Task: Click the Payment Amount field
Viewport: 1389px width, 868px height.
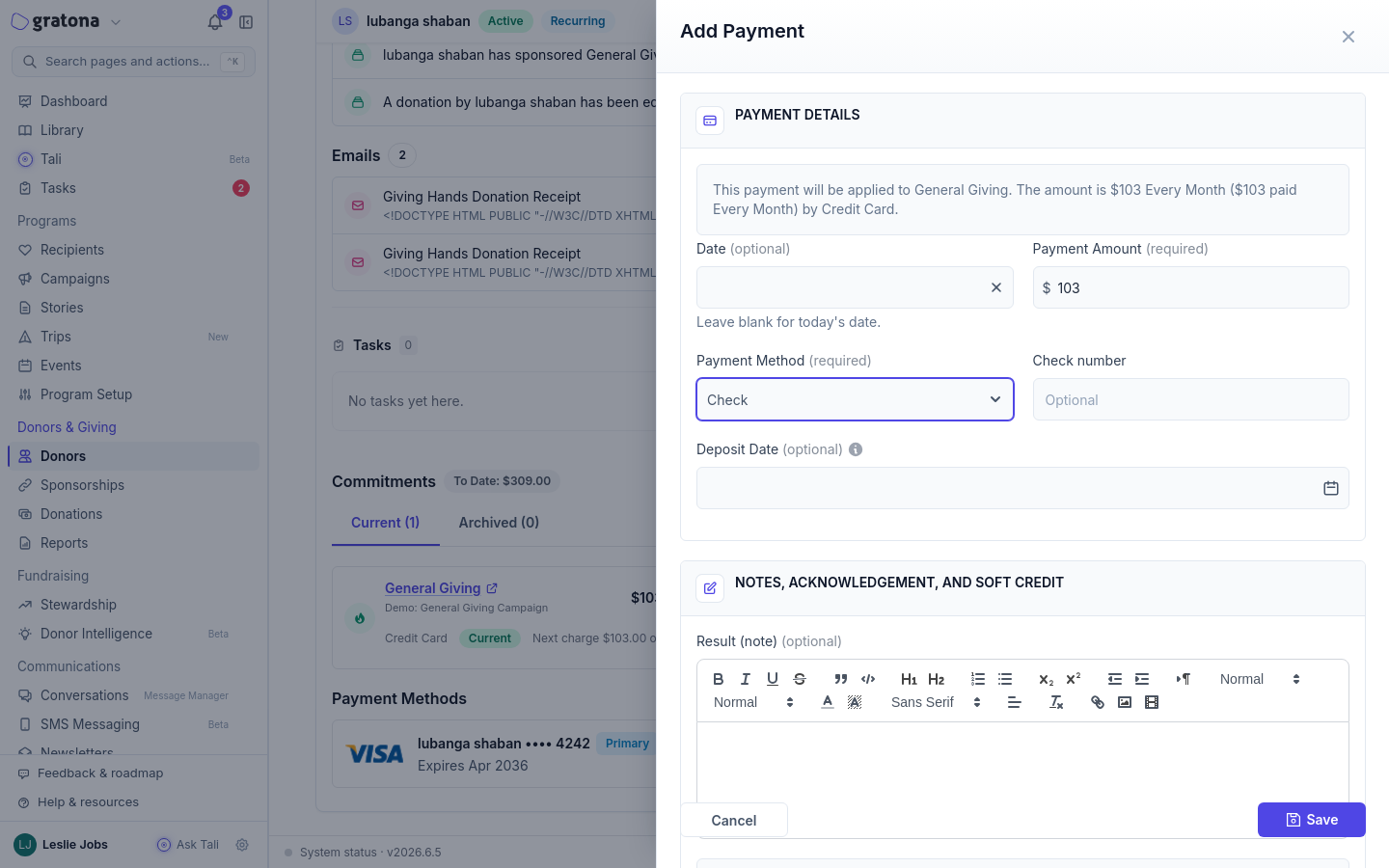Action: [x=1190, y=287]
